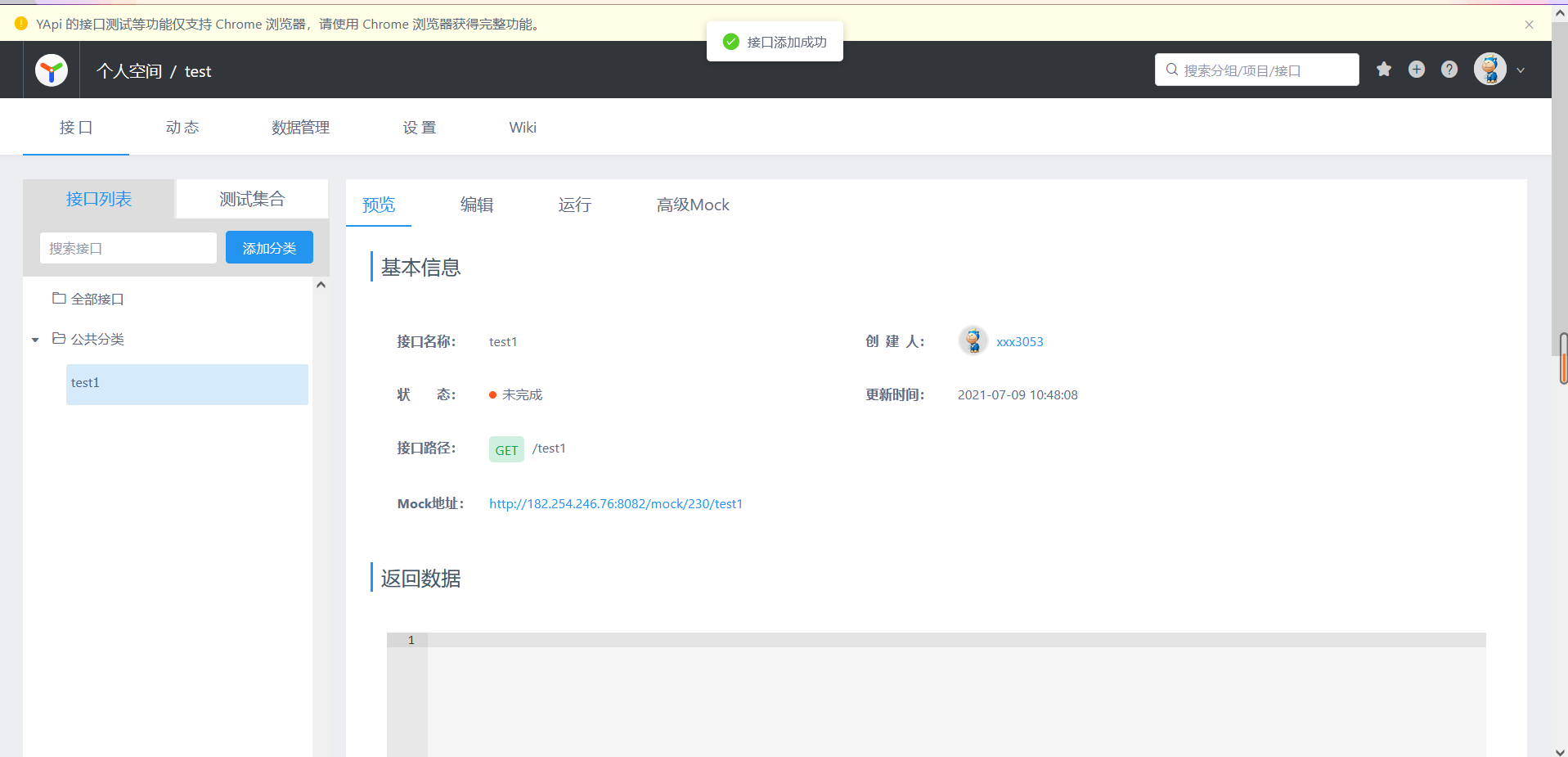This screenshot has width=1568, height=757.
Task: Open the 设置 menu item
Action: click(419, 128)
